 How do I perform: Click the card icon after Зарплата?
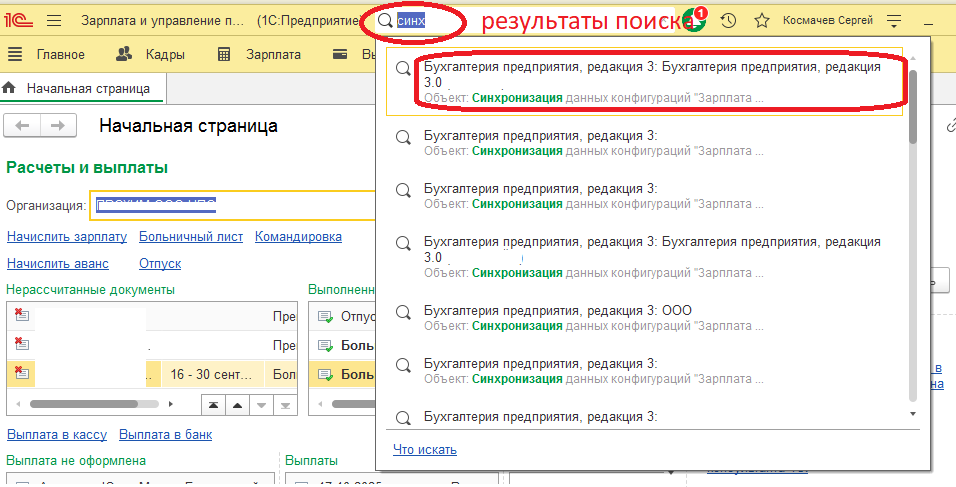point(340,54)
